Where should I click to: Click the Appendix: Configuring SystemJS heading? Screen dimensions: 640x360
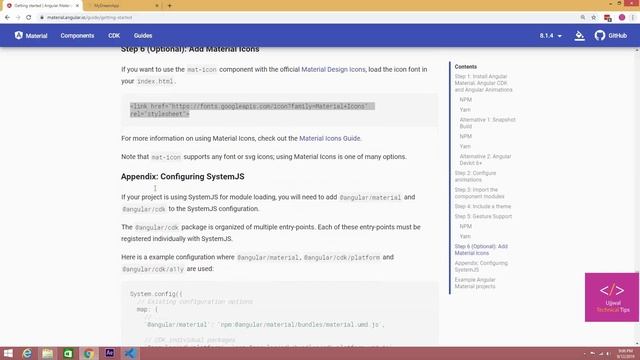(182, 176)
